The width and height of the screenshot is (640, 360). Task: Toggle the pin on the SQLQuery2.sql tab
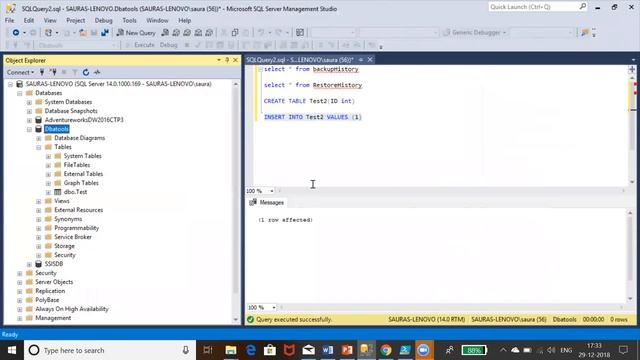[361, 60]
